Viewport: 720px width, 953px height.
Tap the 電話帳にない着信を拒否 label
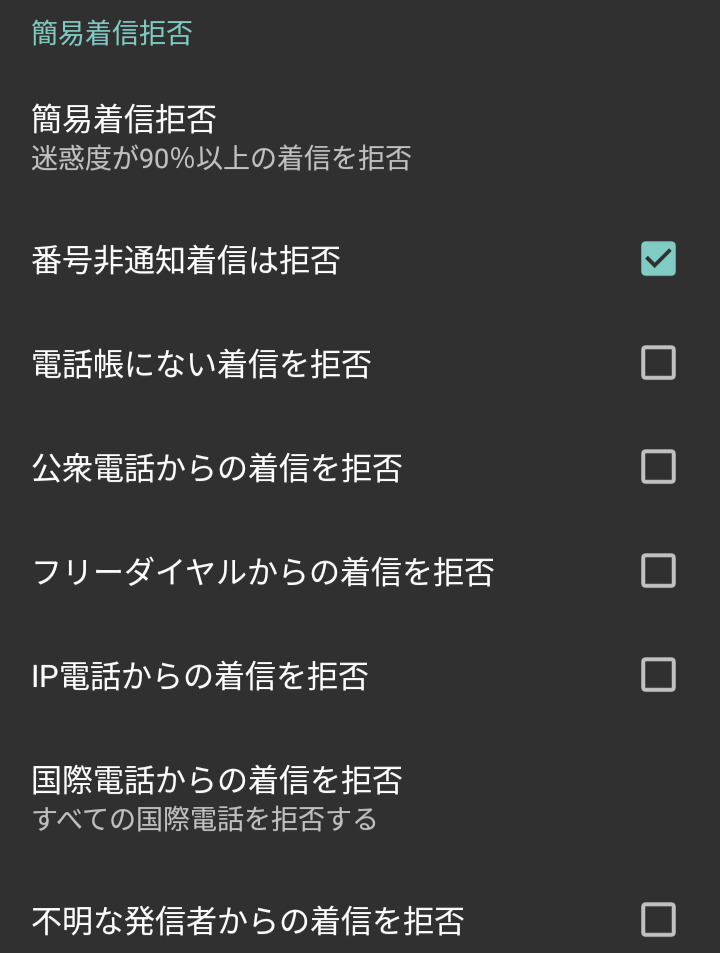click(x=201, y=364)
